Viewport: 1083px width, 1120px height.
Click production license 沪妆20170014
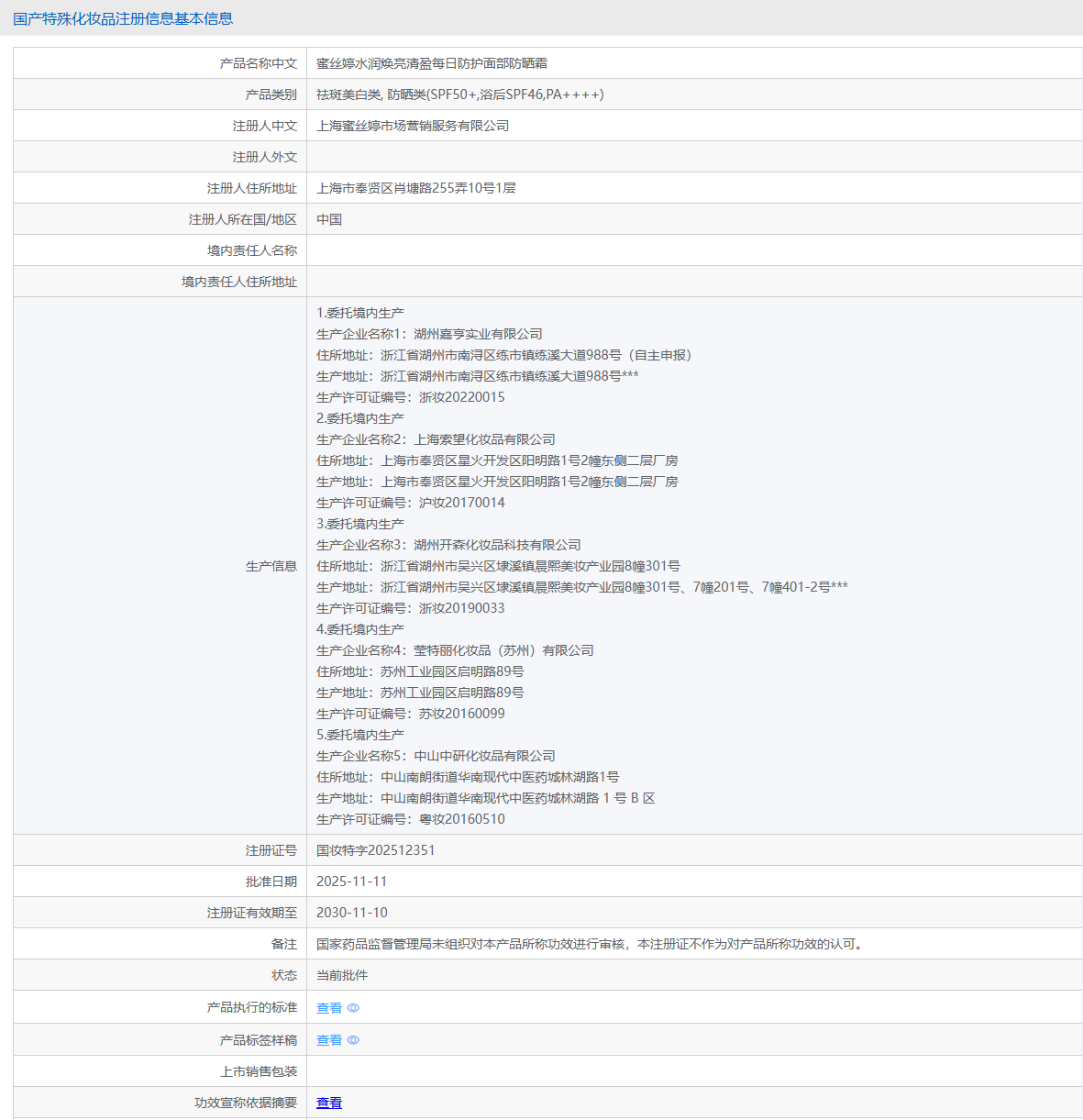point(462,503)
